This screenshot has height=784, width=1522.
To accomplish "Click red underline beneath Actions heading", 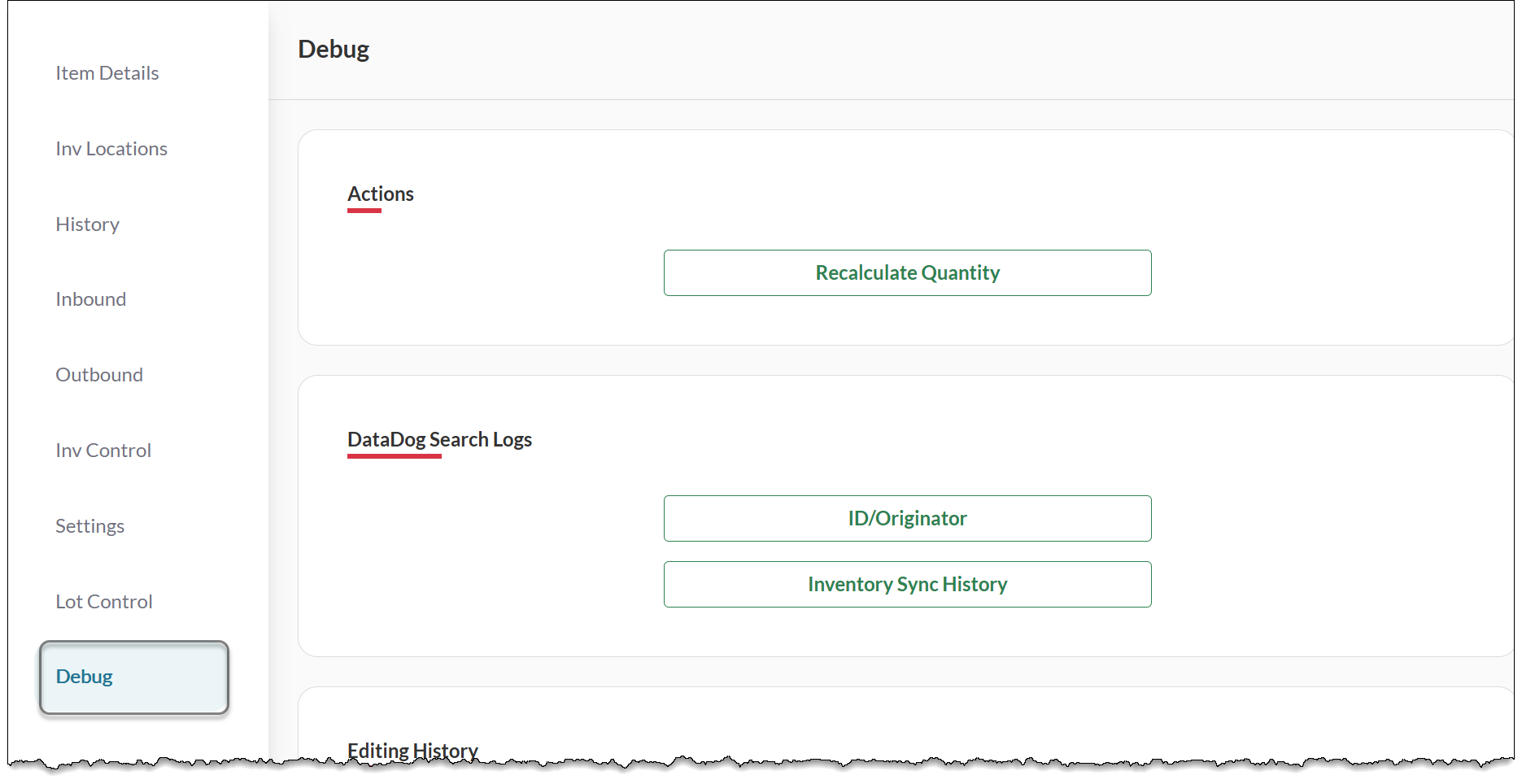I will point(364,211).
